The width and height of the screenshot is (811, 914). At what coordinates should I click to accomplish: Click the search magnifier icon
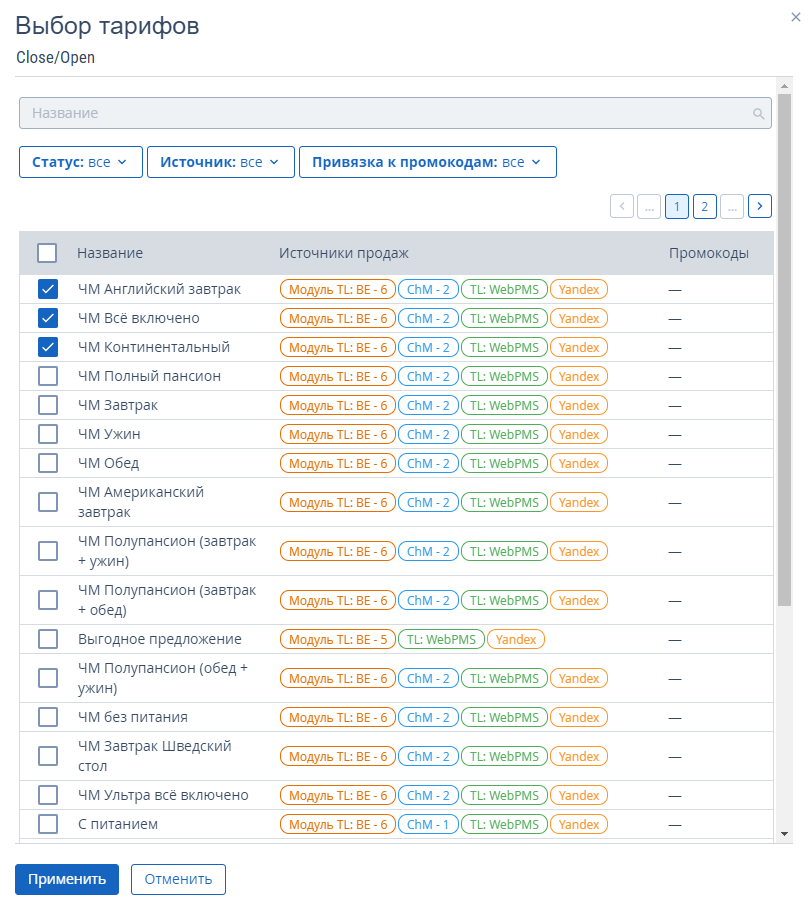(759, 114)
